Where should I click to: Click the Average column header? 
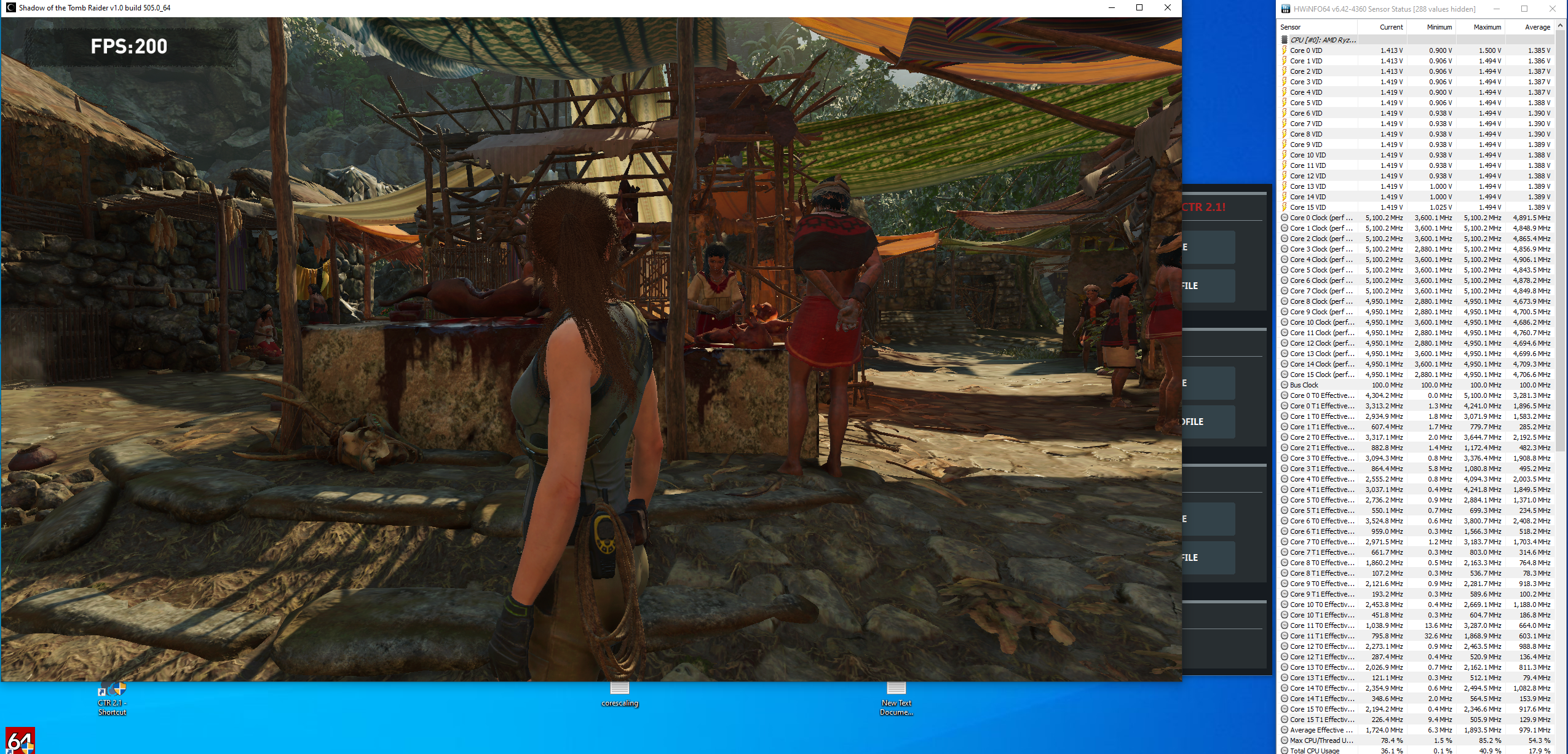[1529, 27]
